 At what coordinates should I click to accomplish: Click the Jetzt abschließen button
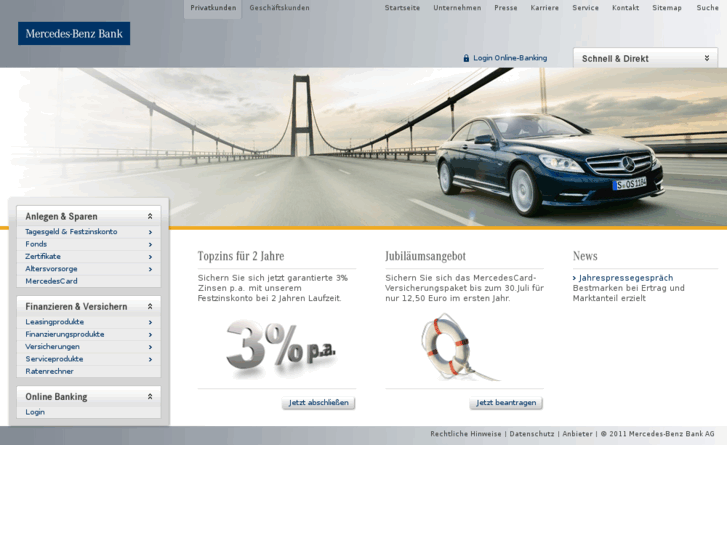click(x=319, y=403)
